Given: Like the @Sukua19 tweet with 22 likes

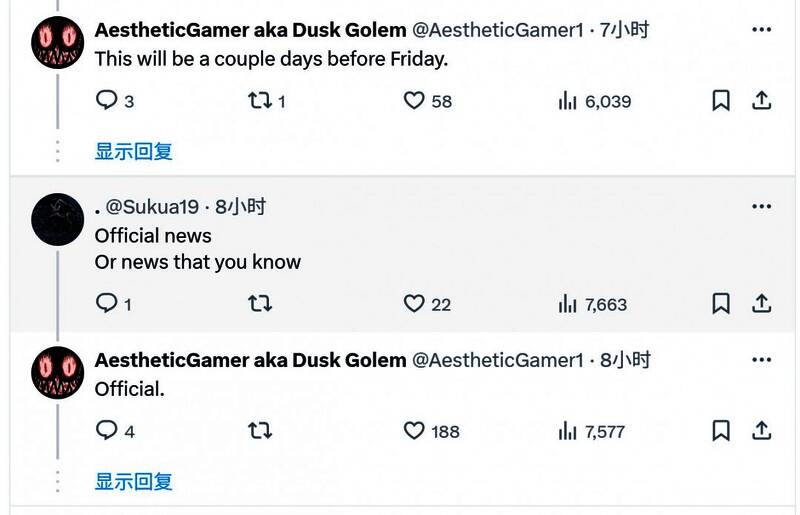Looking at the screenshot, I should pyautogui.click(x=414, y=304).
